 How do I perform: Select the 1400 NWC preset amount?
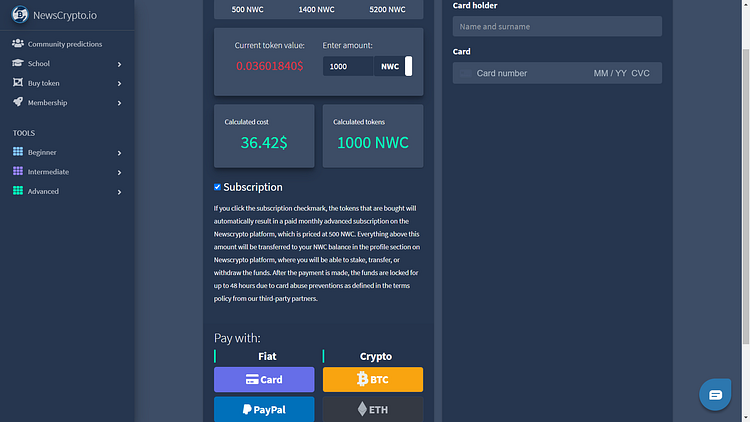[316, 10]
